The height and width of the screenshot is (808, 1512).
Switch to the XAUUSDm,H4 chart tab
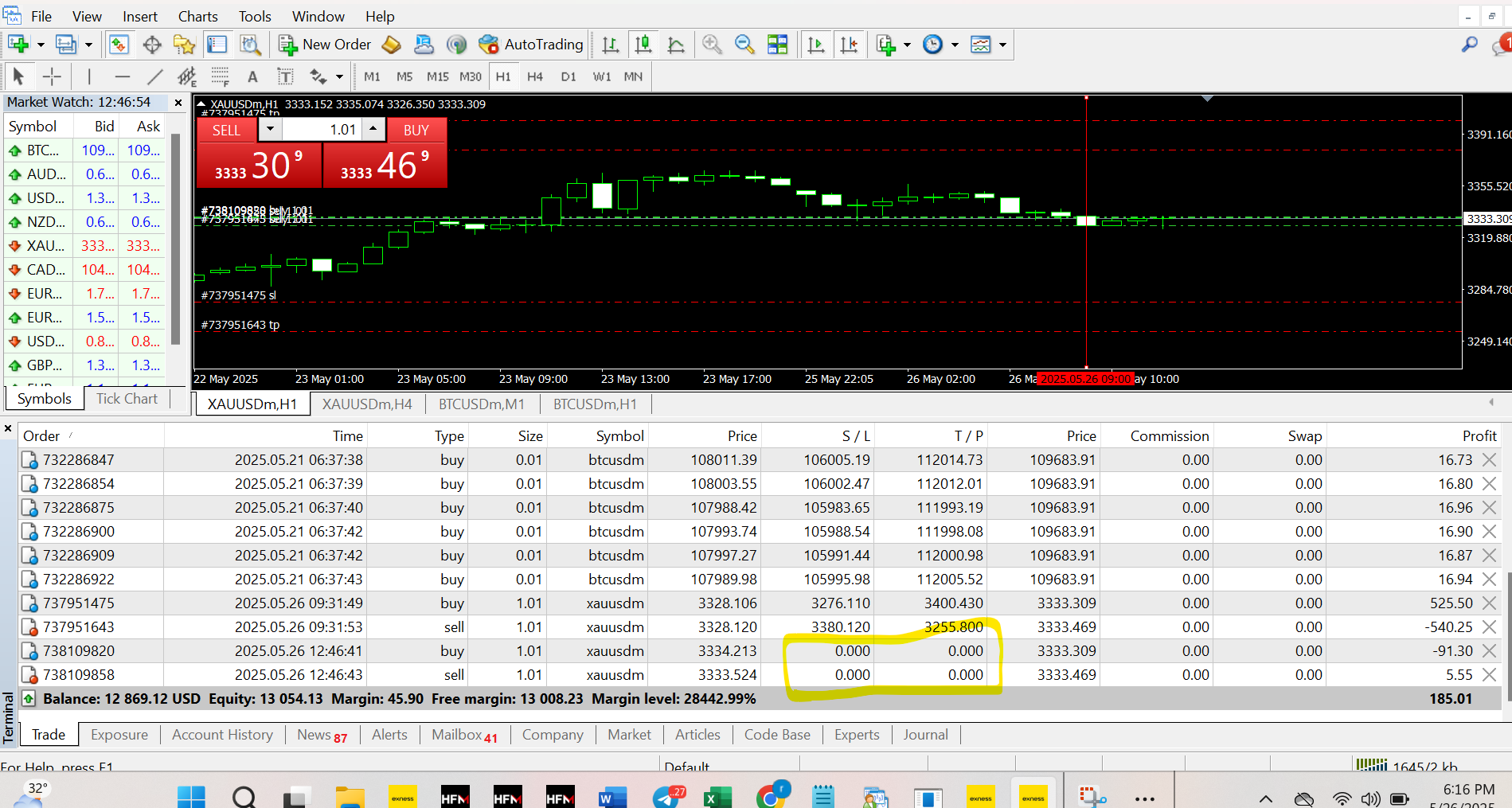[x=367, y=404]
